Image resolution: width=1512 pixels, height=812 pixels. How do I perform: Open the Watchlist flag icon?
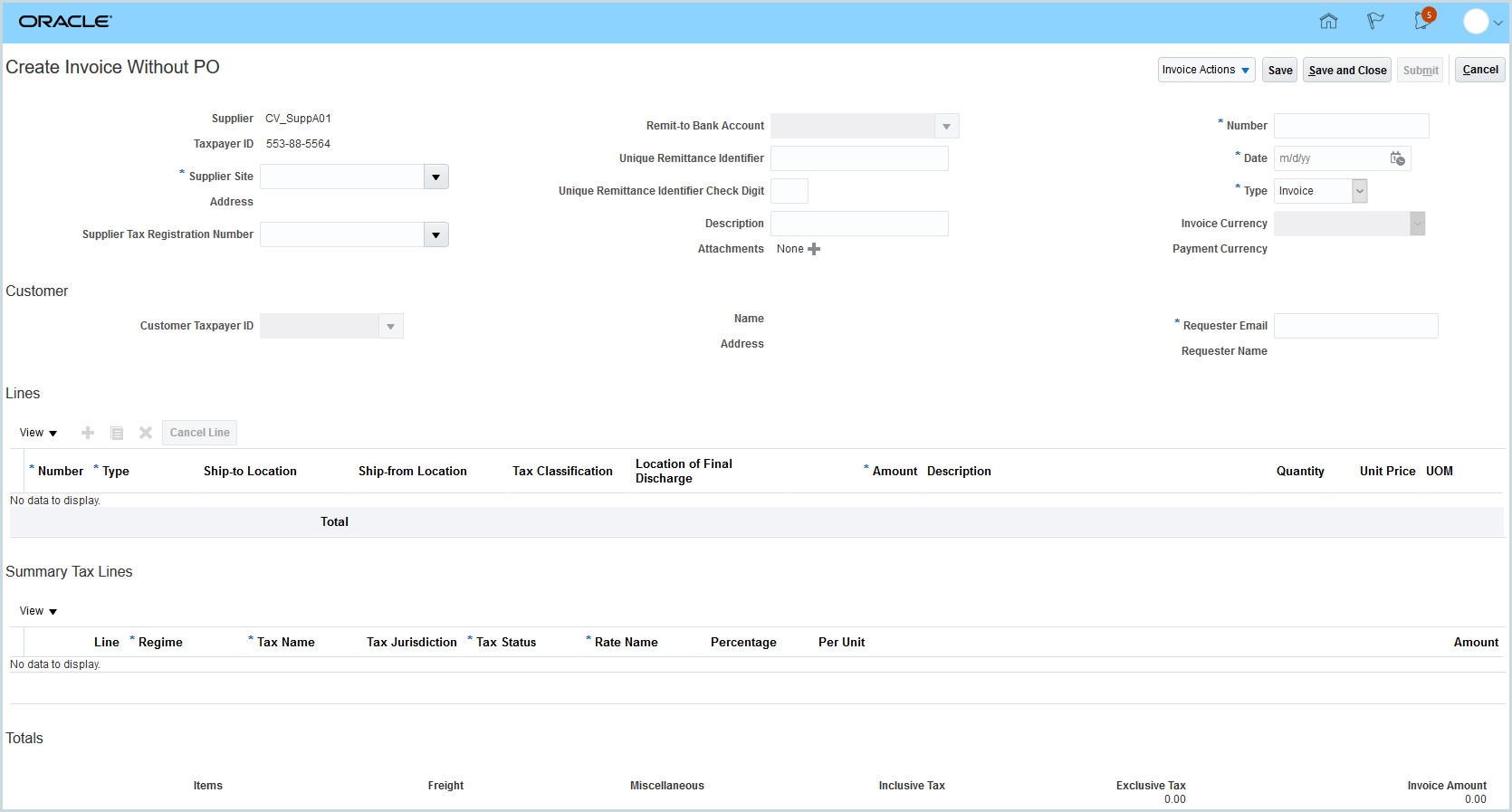click(1375, 22)
